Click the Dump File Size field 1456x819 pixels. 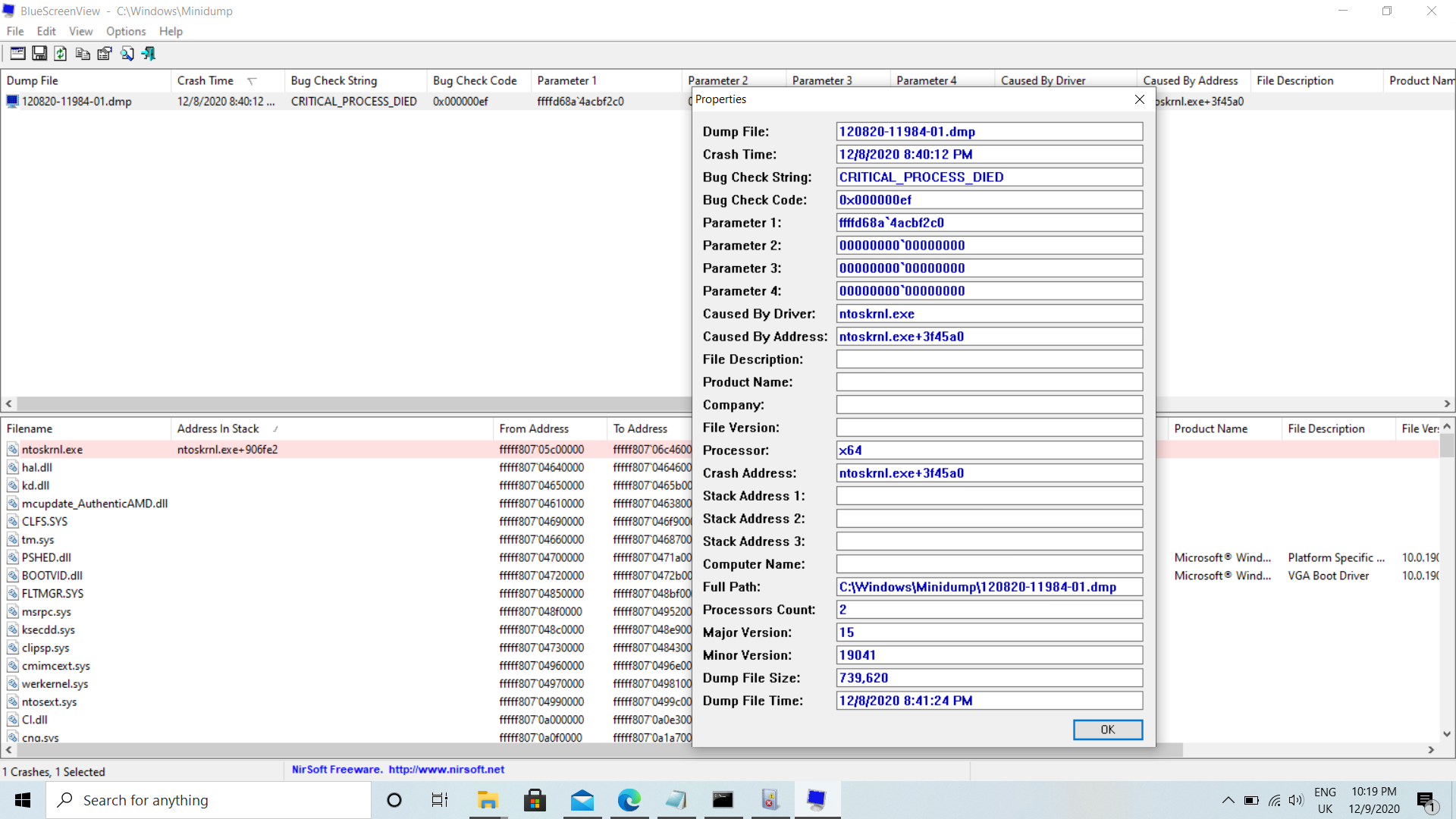(x=990, y=678)
